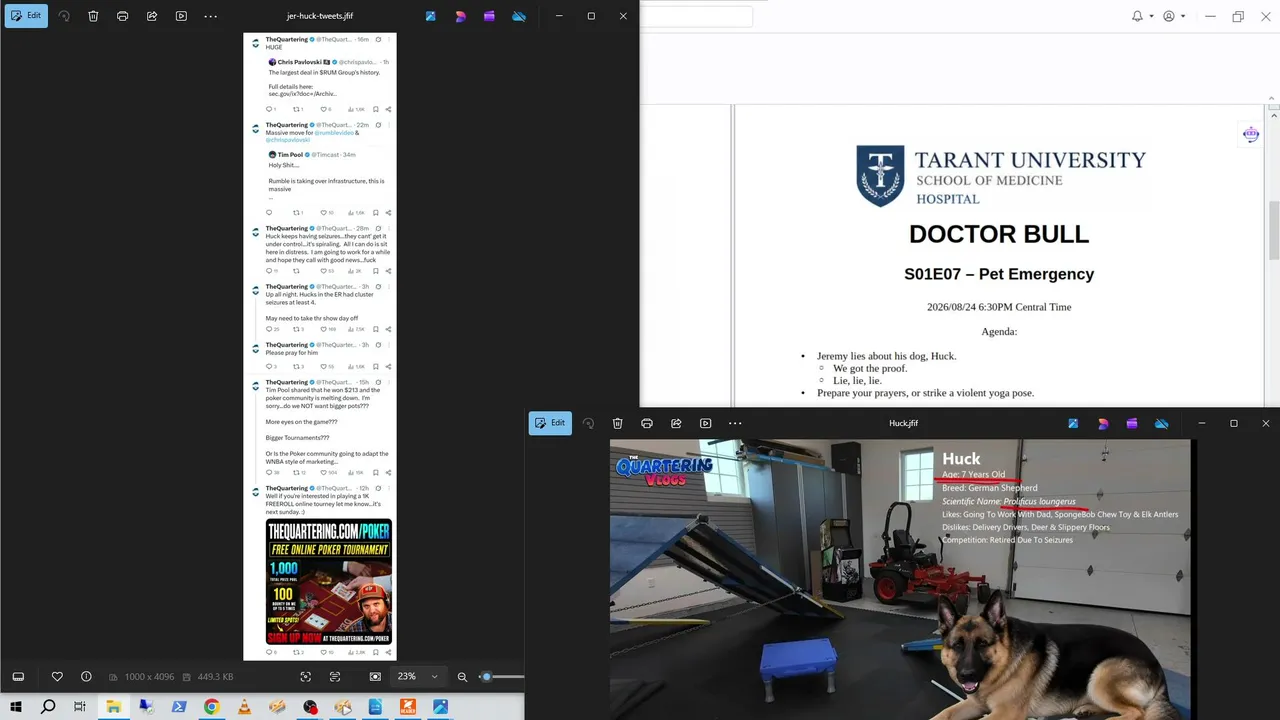This screenshot has height=720, width=1280.
Task: Click 'Agenda:' line in the document
Action: [x=999, y=331]
